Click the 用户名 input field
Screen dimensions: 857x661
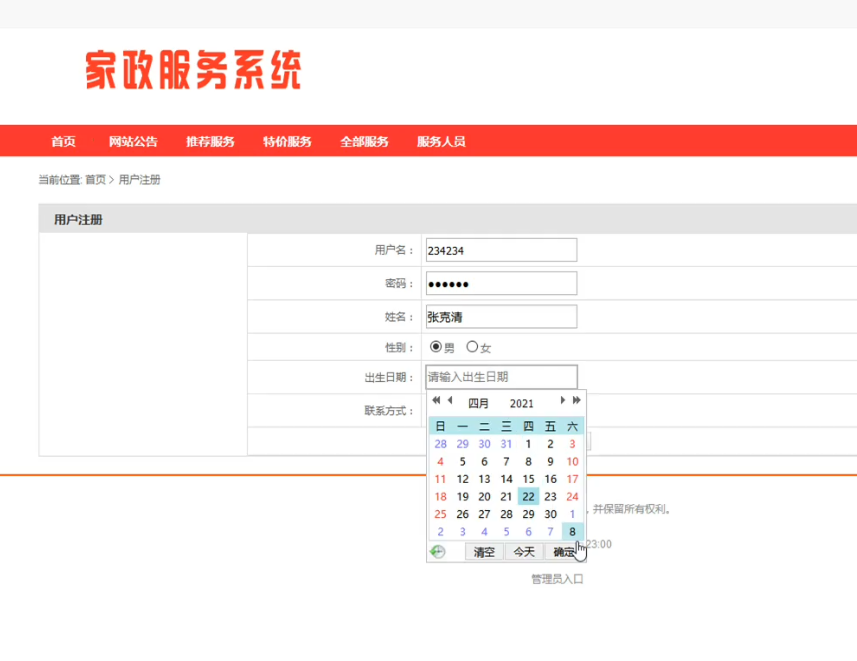tap(501, 250)
